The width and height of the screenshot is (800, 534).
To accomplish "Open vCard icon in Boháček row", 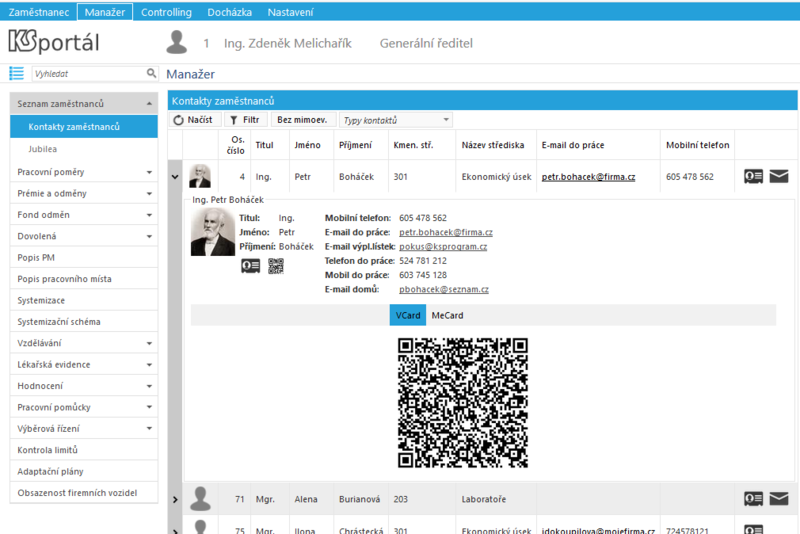I will [753, 176].
